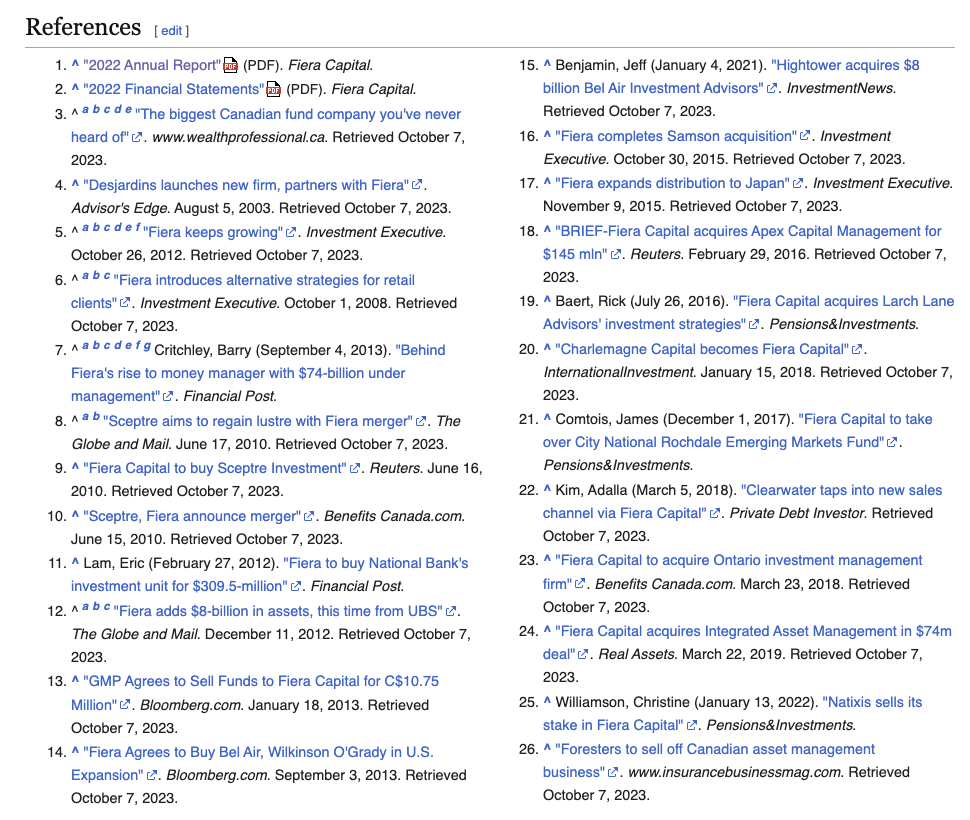Follow "GMP Agrees to Sell Funds" link
970x820 pixels.
click(x=260, y=682)
